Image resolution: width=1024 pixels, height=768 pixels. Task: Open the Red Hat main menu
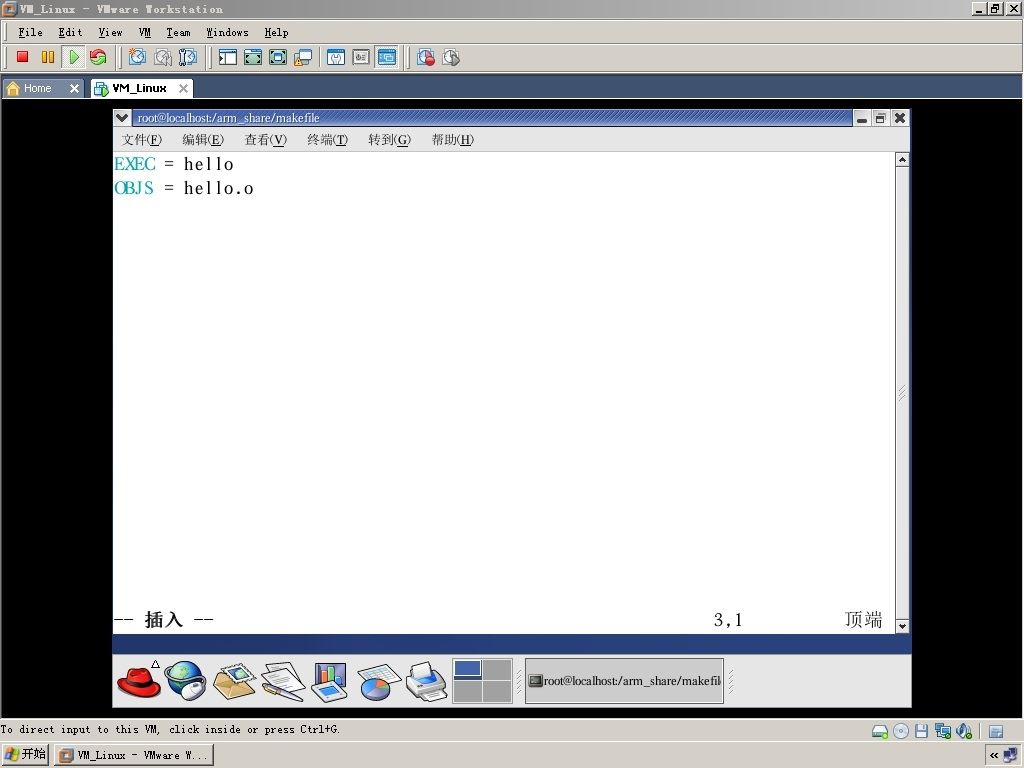tap(138, 681)
